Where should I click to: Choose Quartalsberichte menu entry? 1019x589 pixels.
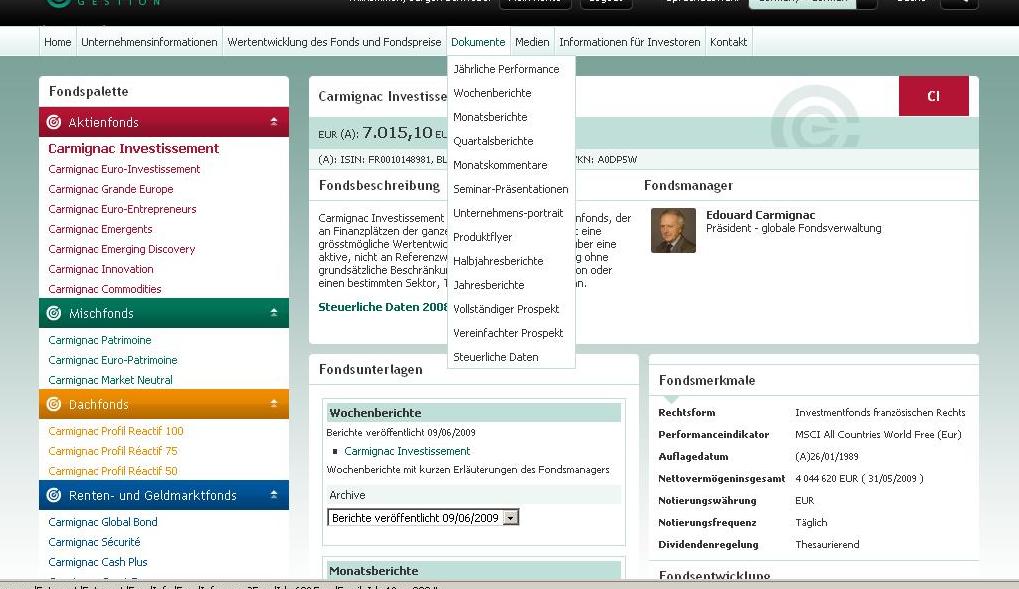coord(493,141)
